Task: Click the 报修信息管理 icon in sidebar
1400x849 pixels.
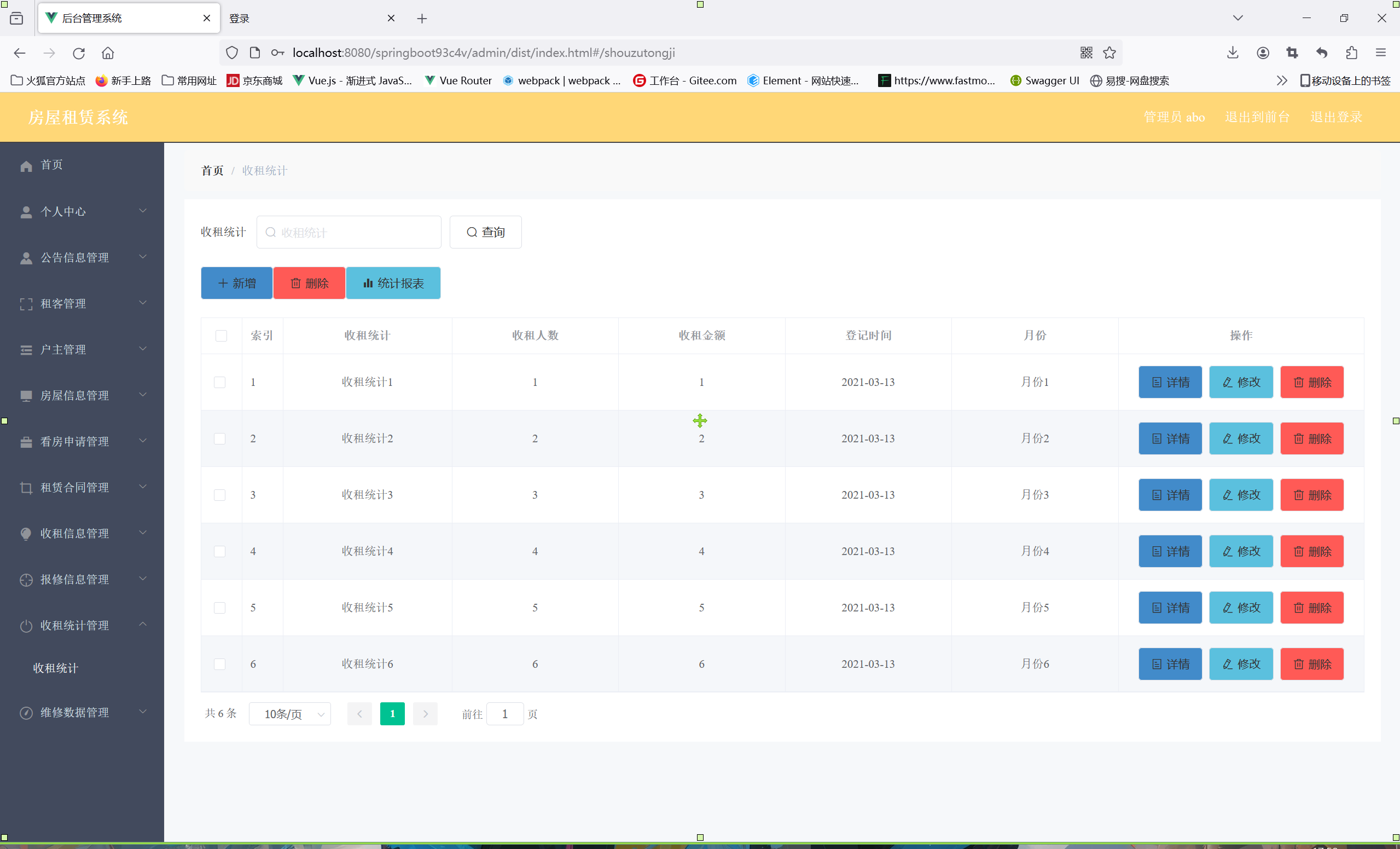Action: pyautogui.click(x=26, y=580)
